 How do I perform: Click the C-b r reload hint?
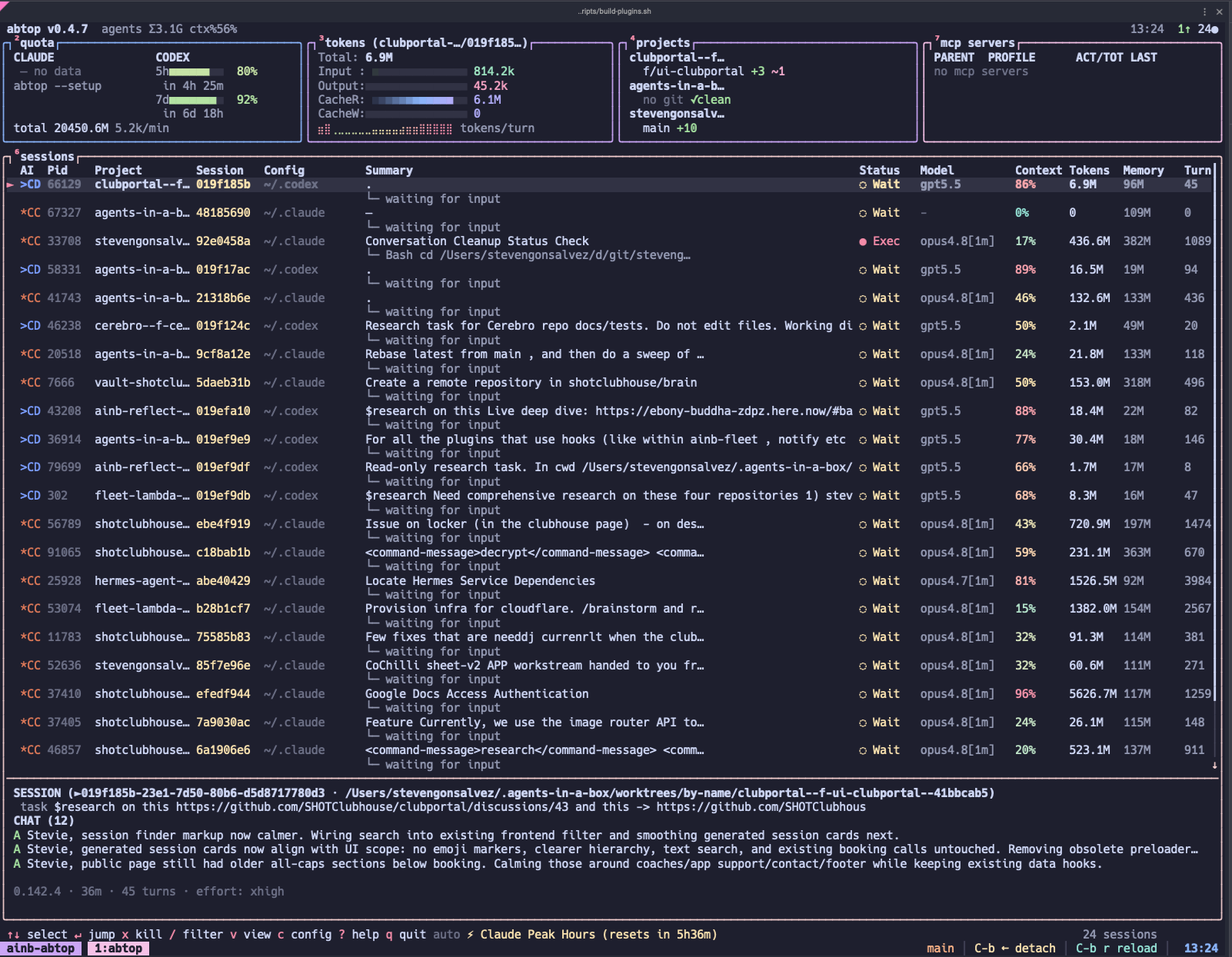pos(1117,949)
